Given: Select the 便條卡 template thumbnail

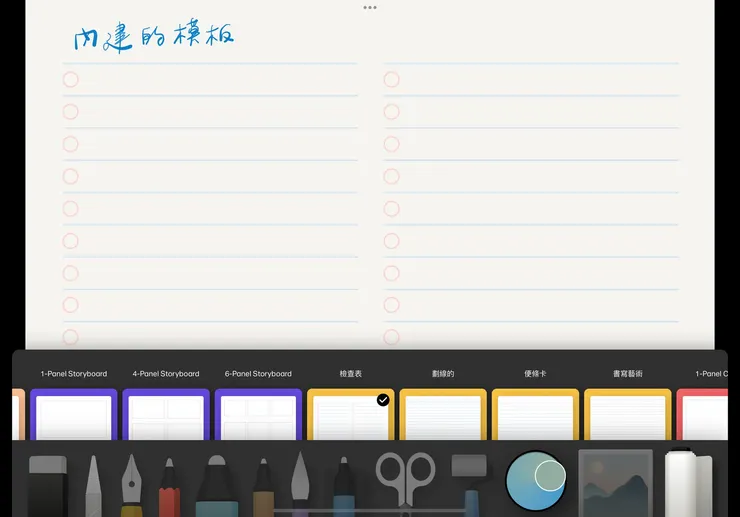Looking at the screenshot, I should coord(535,415).
